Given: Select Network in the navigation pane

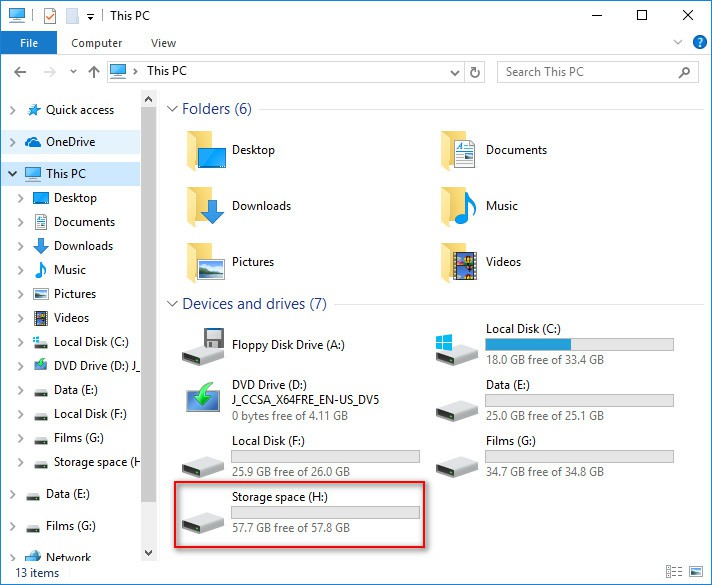Looking at the screenshot, I should pyautogui.click(x=68, y=556).
